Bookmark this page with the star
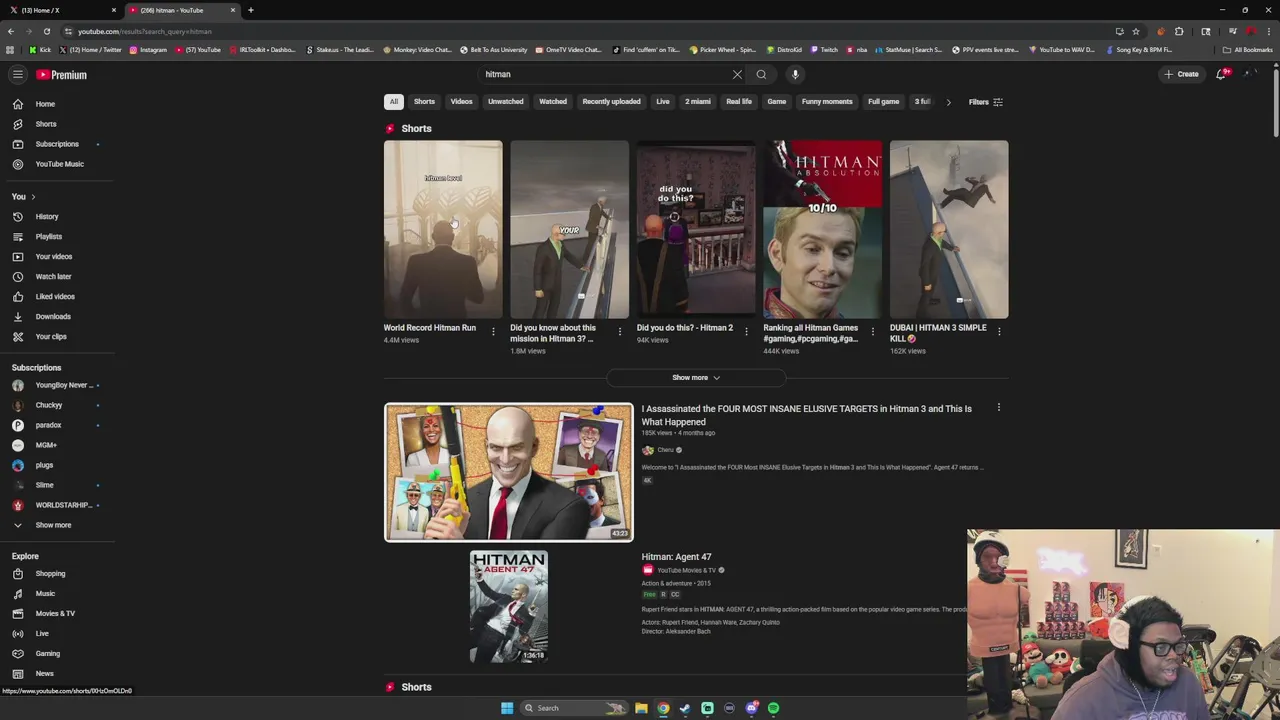The height and width of the screenshot is (720, 1280). (1136, 31)
